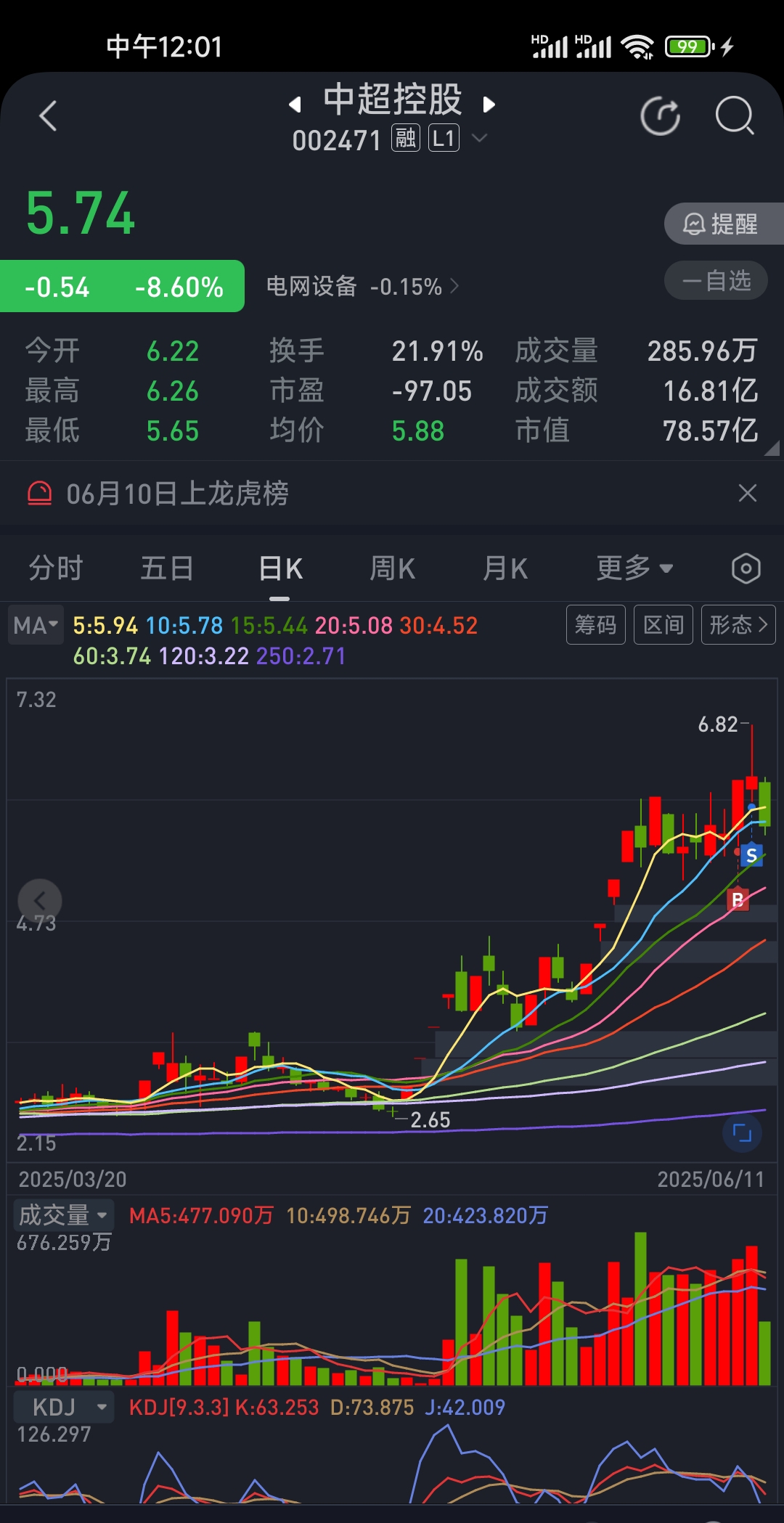Switch to previous stock with left triangle
Image resolution: width=784 pixels, height=1523 pixels.
pos(295,105)
